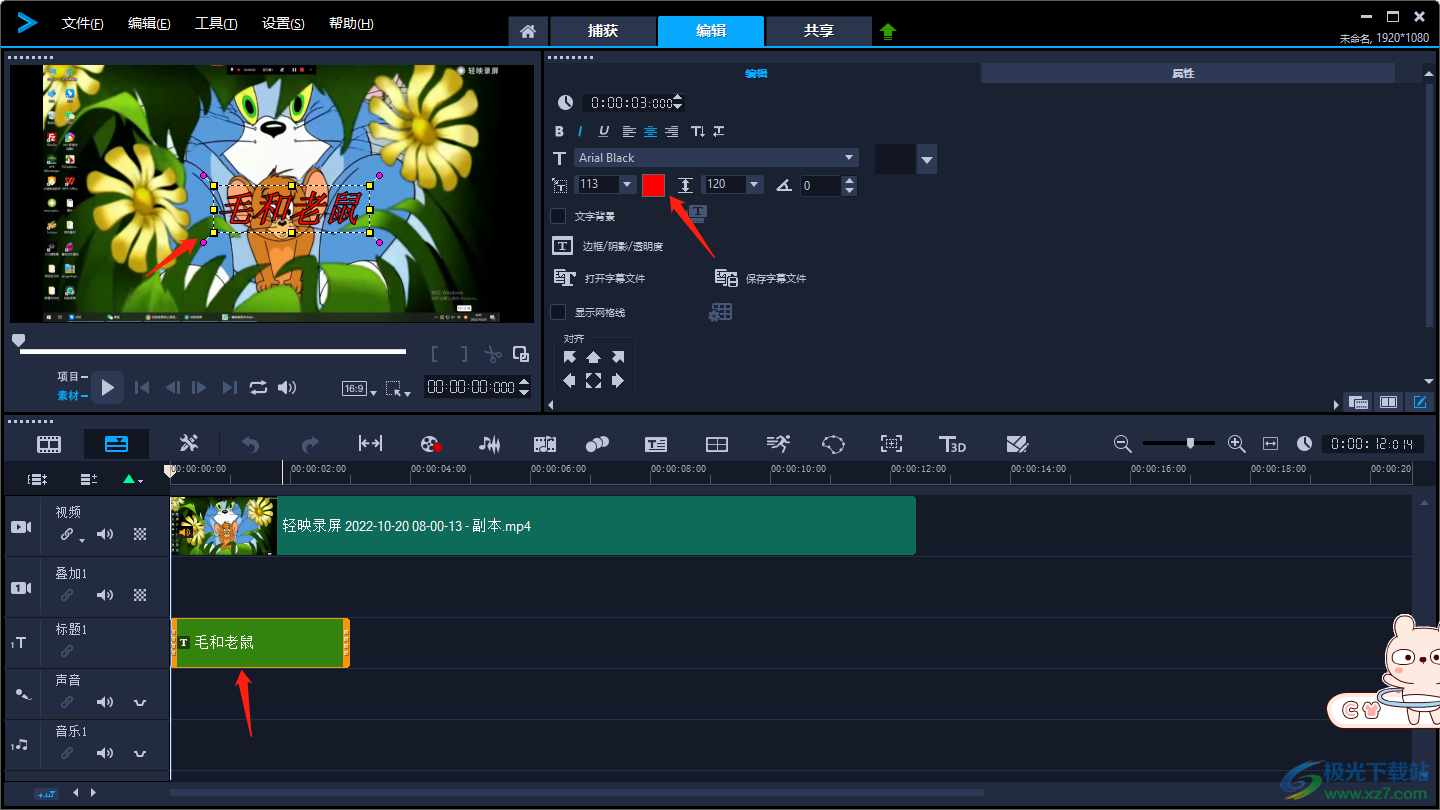Image resolution: width=1440 pixels, height=810 pixels.
Task: Switch to the 捕获 tab
Action: (x=603, y=31)
